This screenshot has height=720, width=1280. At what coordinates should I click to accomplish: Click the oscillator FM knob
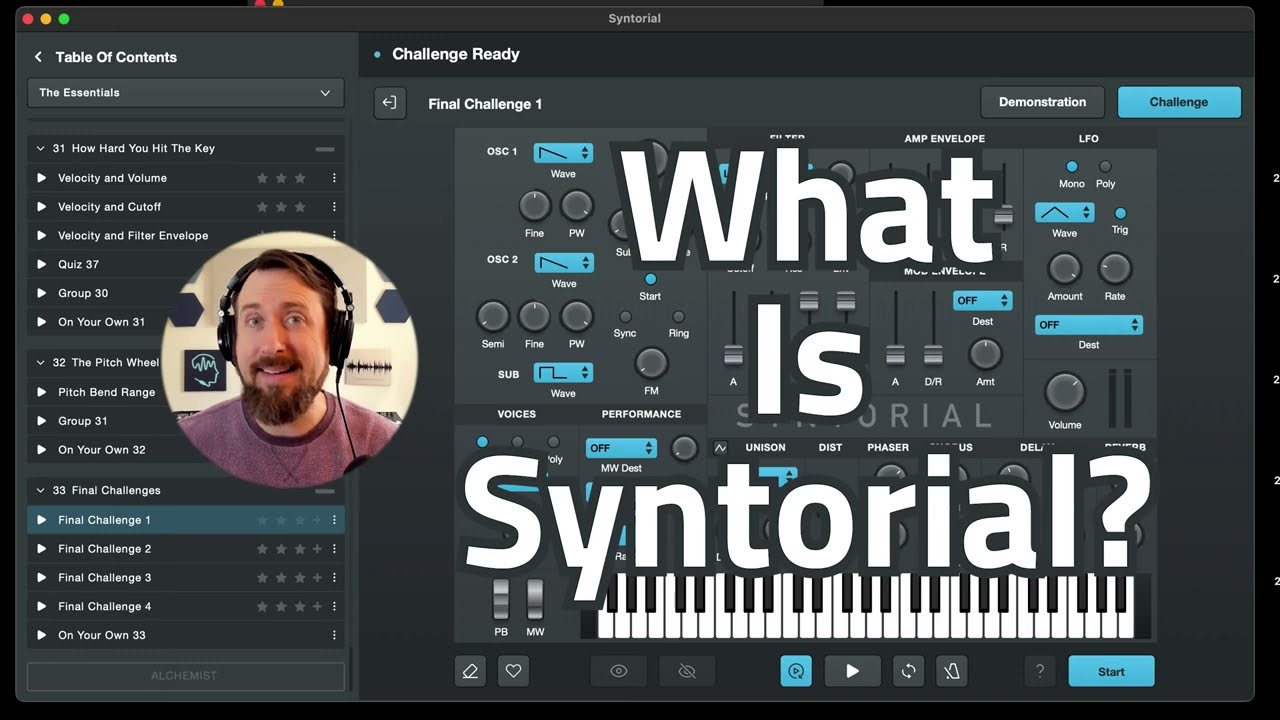pyautogui.click(x=651, y=363)
